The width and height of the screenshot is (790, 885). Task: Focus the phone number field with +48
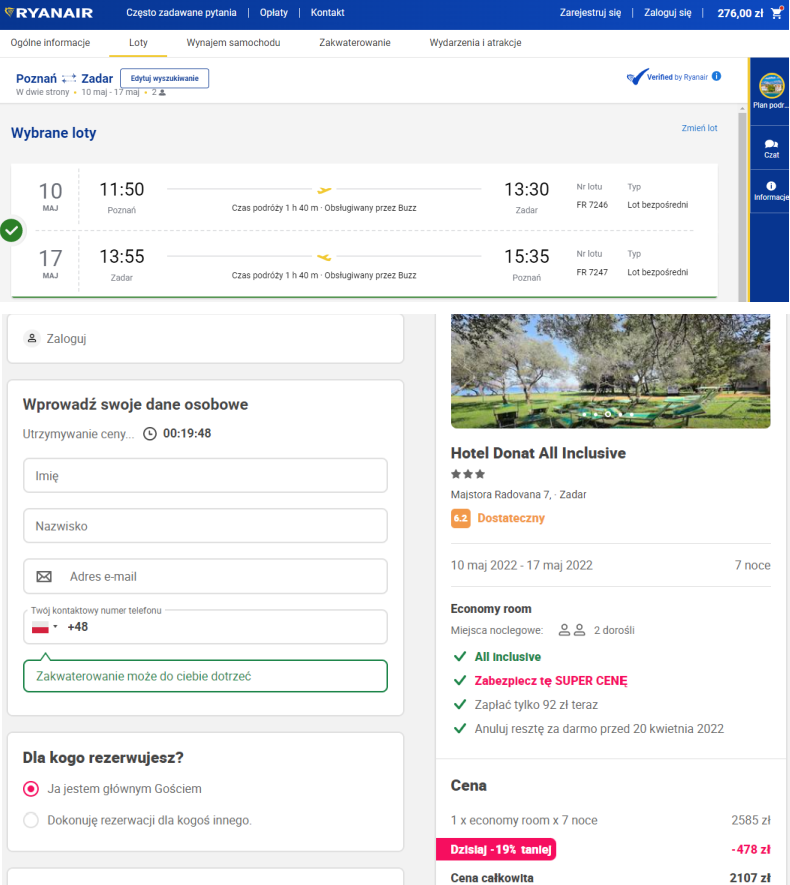coord(205,626)
